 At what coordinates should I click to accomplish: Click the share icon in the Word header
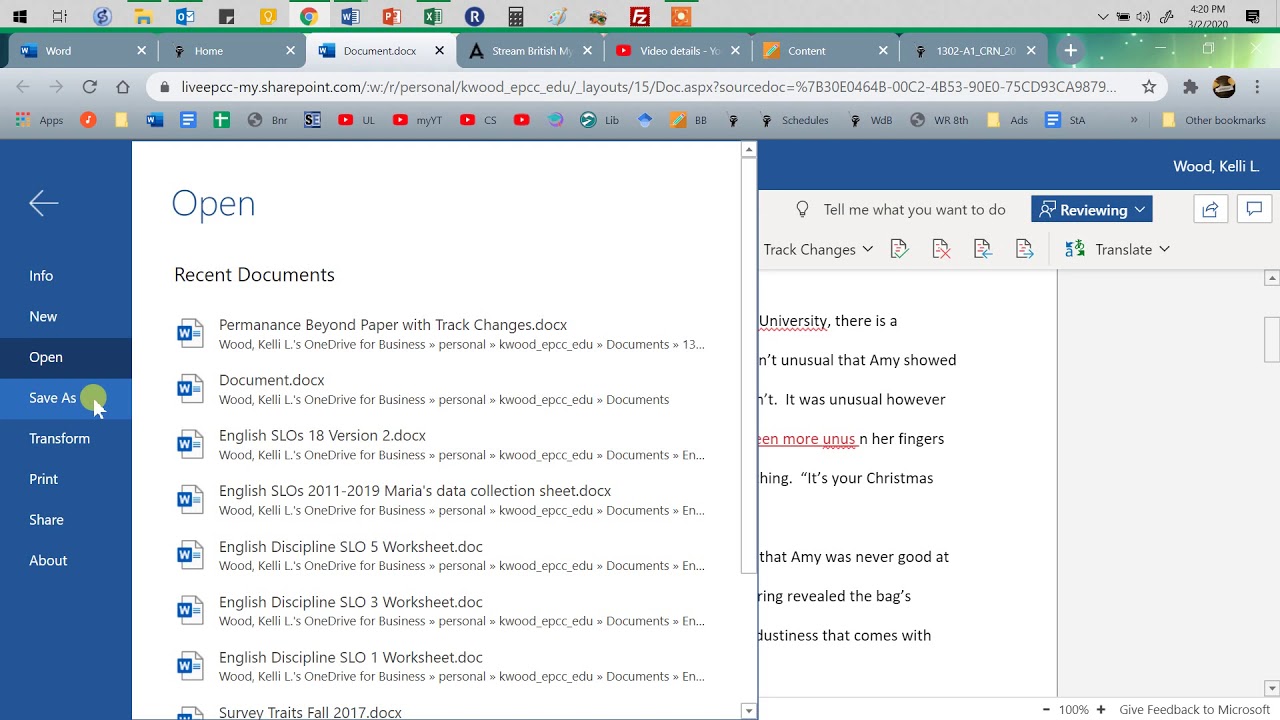1210,209
